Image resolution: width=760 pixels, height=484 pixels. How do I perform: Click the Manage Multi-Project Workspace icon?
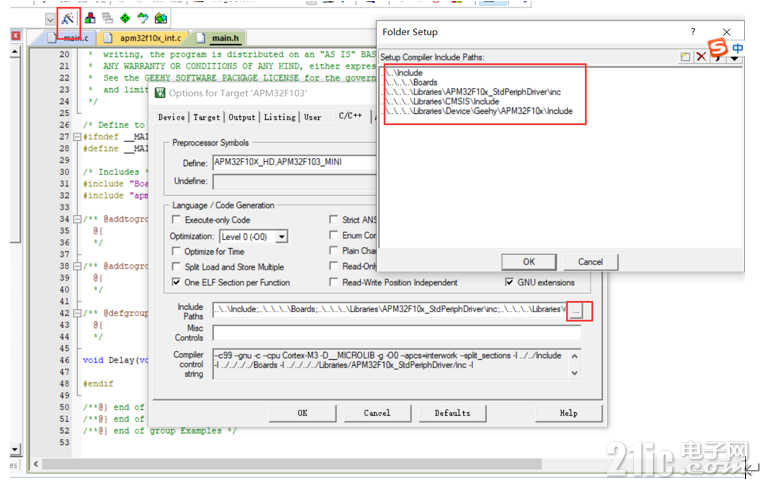[x=108, y=19]
